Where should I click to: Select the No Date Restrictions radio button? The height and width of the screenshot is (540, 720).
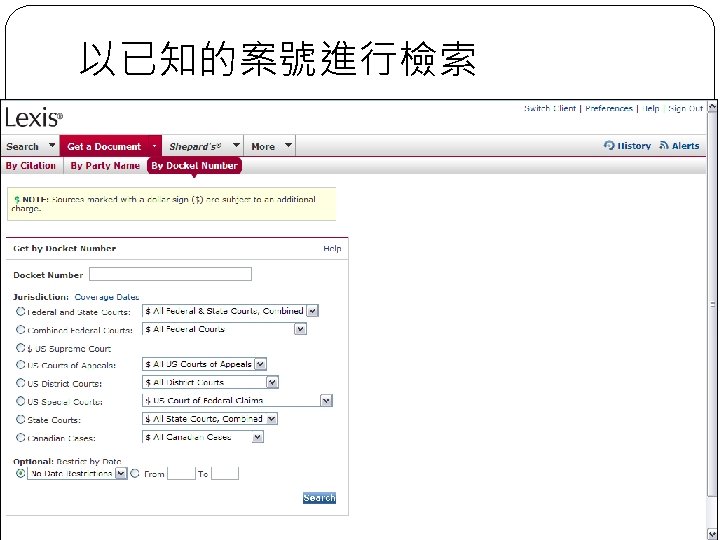click(x=20, y=473)
